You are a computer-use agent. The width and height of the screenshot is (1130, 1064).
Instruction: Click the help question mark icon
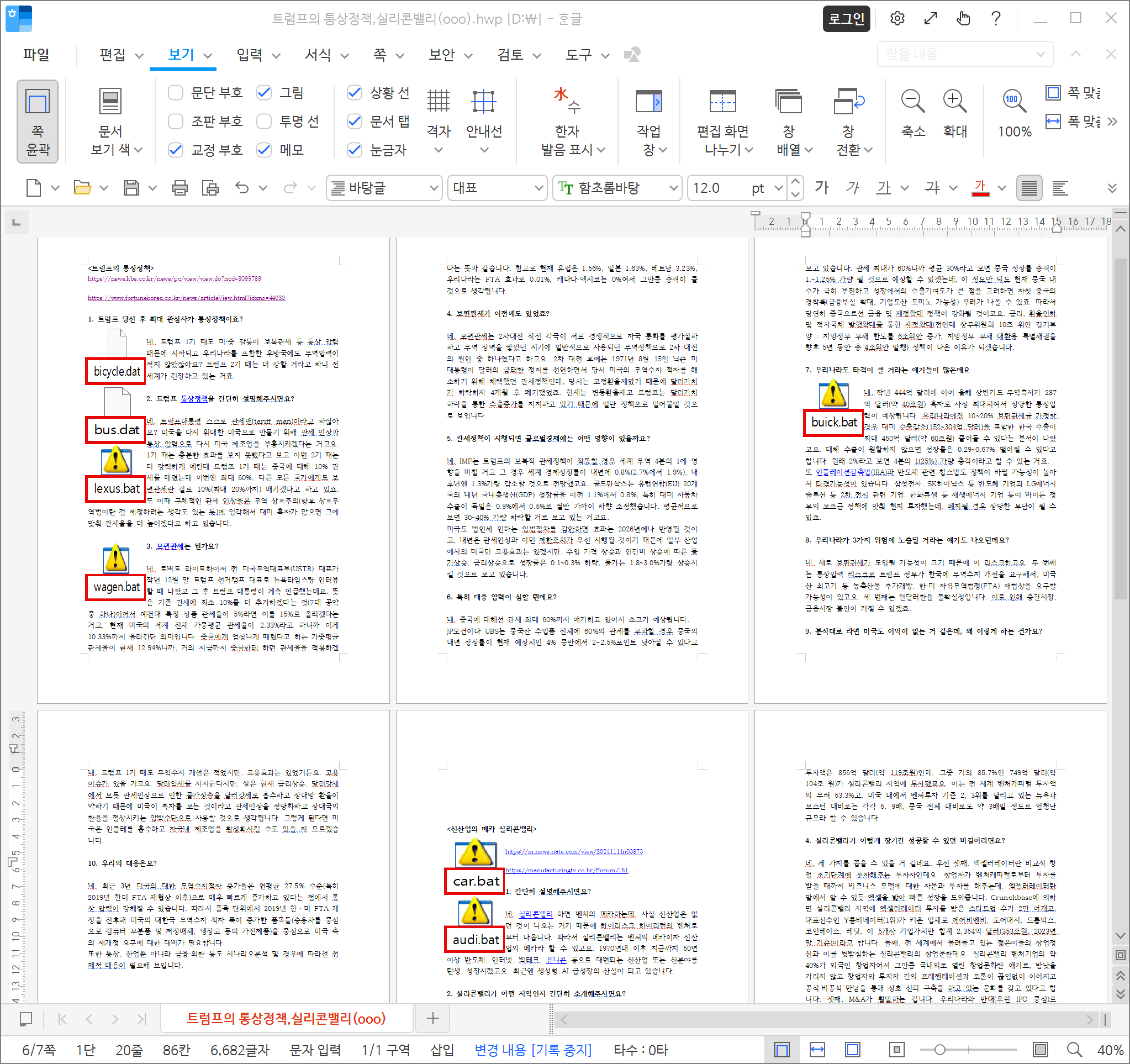click(996, 19)
